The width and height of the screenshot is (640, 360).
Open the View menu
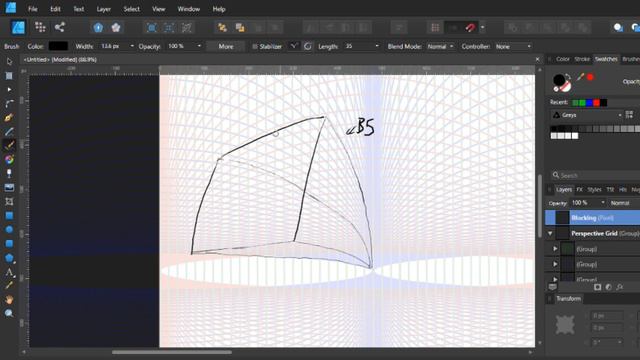(158, 9)
